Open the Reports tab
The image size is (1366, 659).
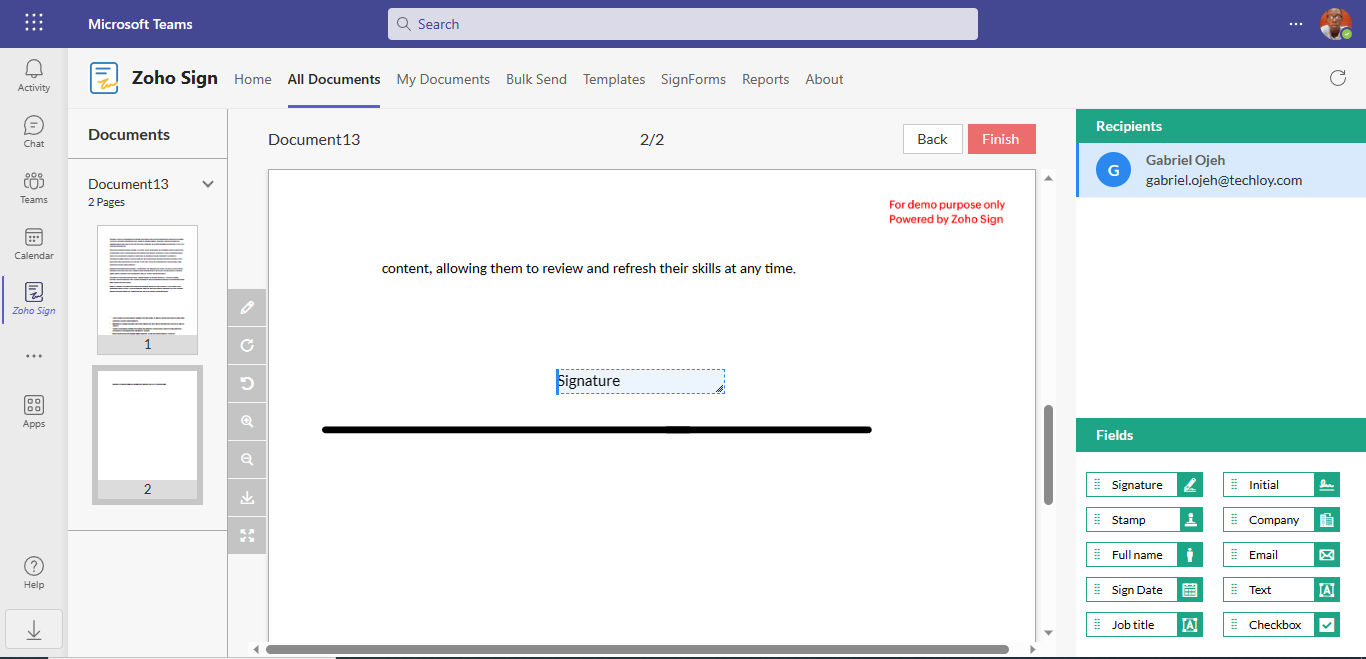(x=765, y=79)
